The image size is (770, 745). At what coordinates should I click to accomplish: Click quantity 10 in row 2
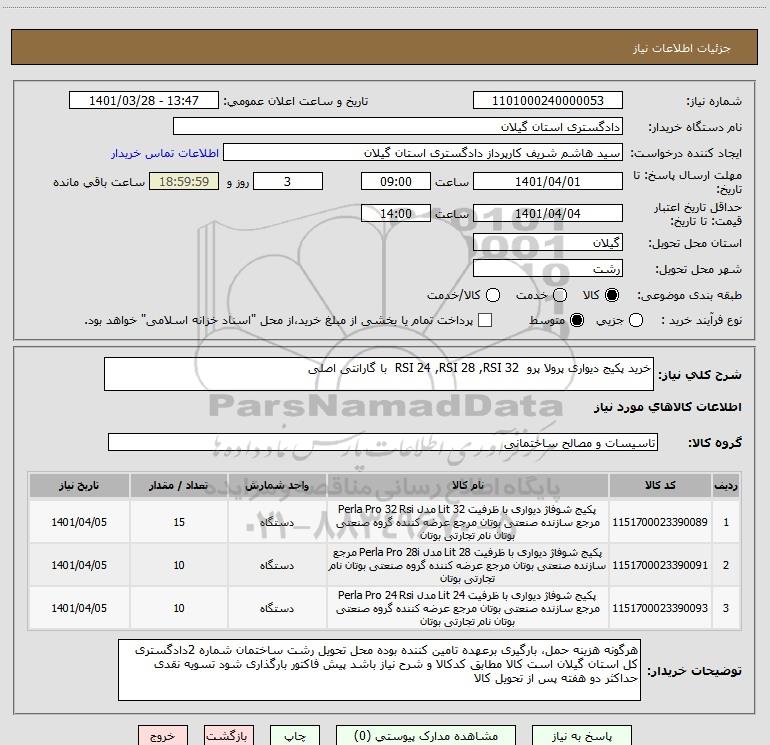[179, 565]
